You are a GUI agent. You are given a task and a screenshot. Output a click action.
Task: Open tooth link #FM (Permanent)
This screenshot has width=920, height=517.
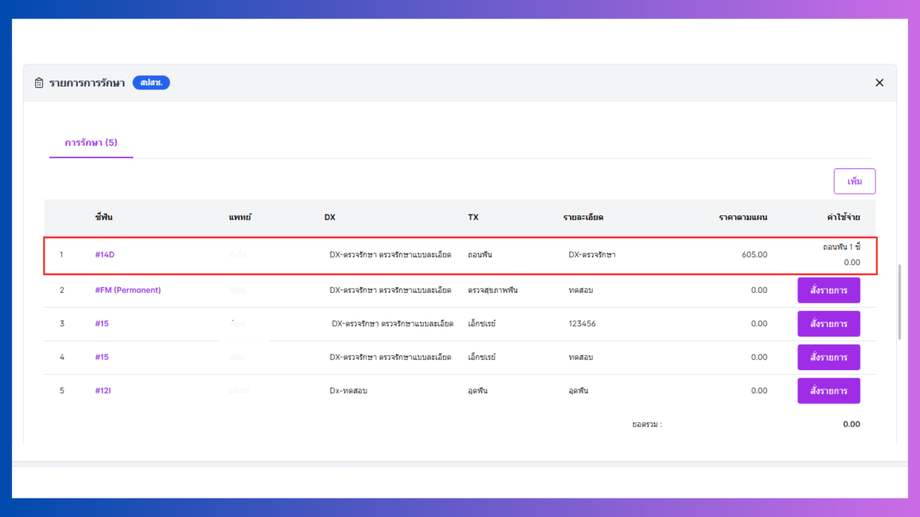pos(128,290)
